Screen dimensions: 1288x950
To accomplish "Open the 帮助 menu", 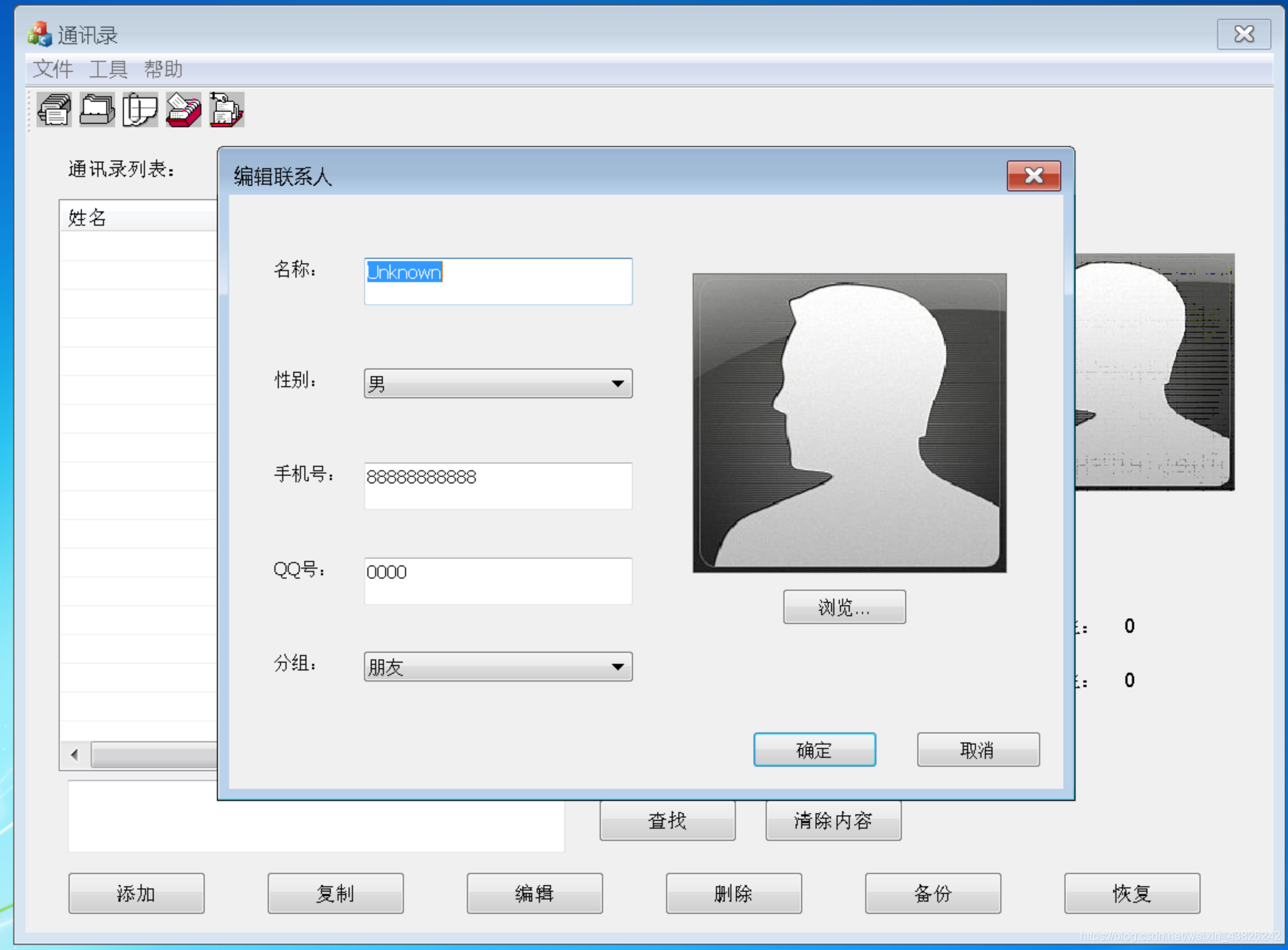I will click(164, 69).
